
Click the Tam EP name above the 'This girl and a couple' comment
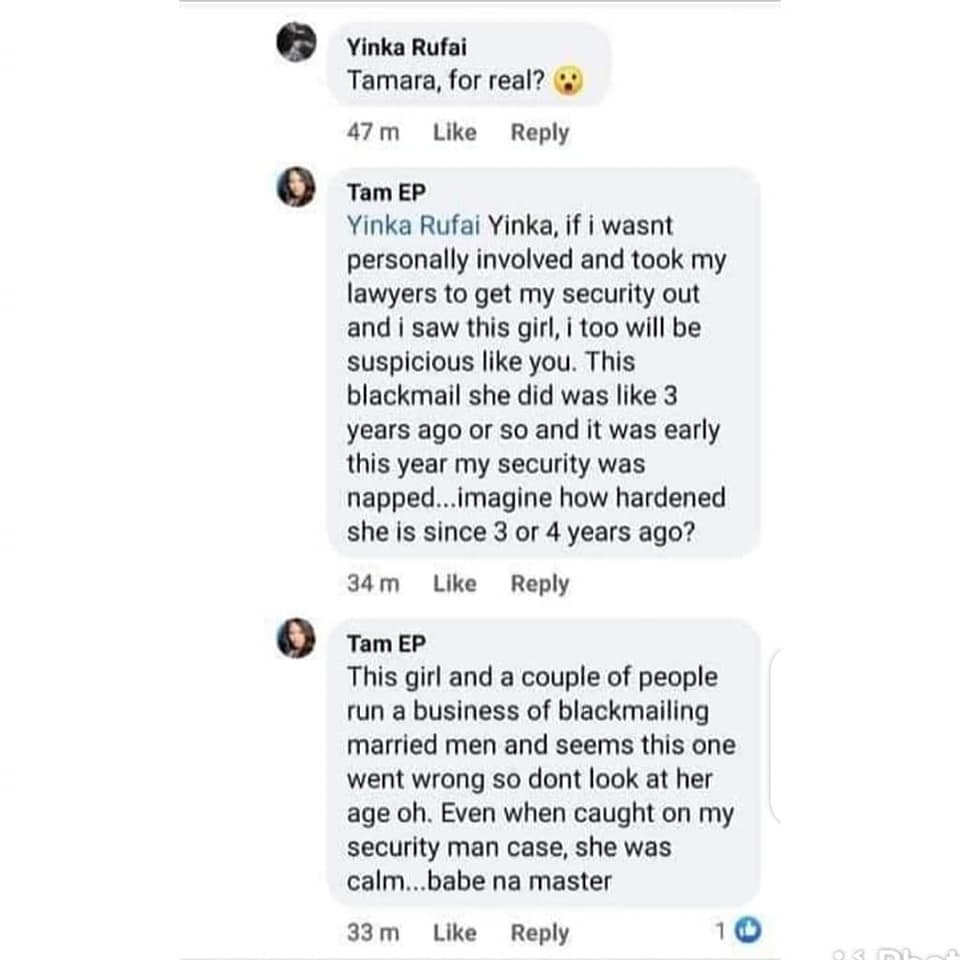point(386,644)
